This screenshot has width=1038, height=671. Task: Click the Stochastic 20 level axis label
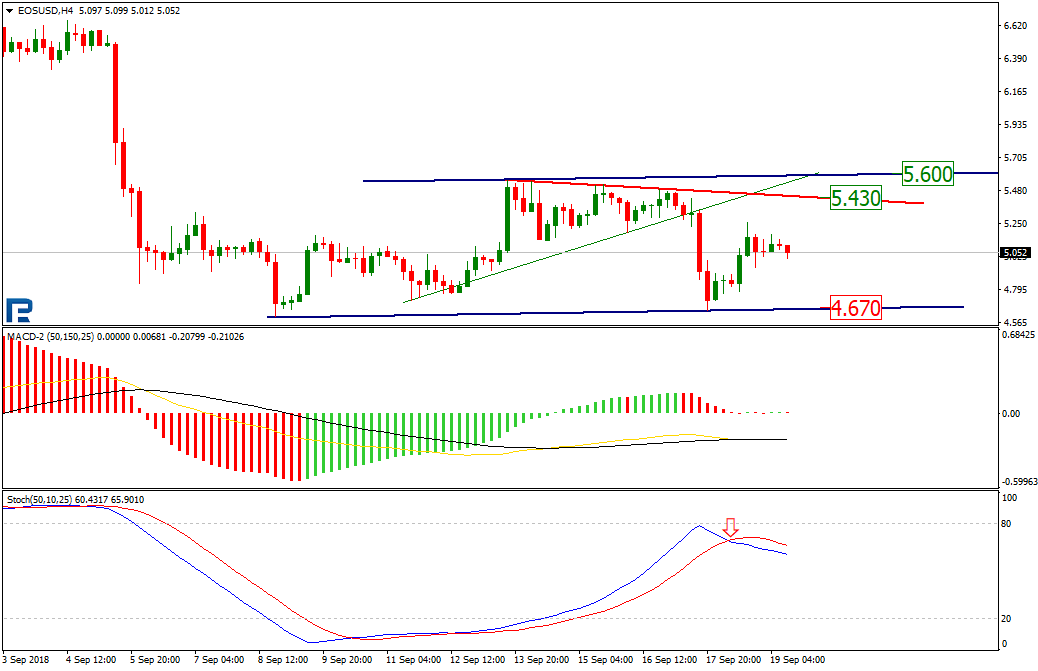(1008, 618)
